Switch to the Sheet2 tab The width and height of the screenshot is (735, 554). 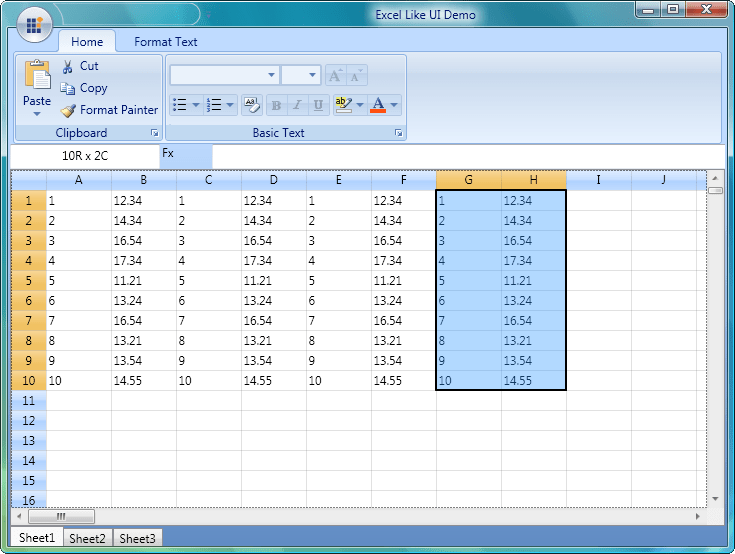[88, 538]
